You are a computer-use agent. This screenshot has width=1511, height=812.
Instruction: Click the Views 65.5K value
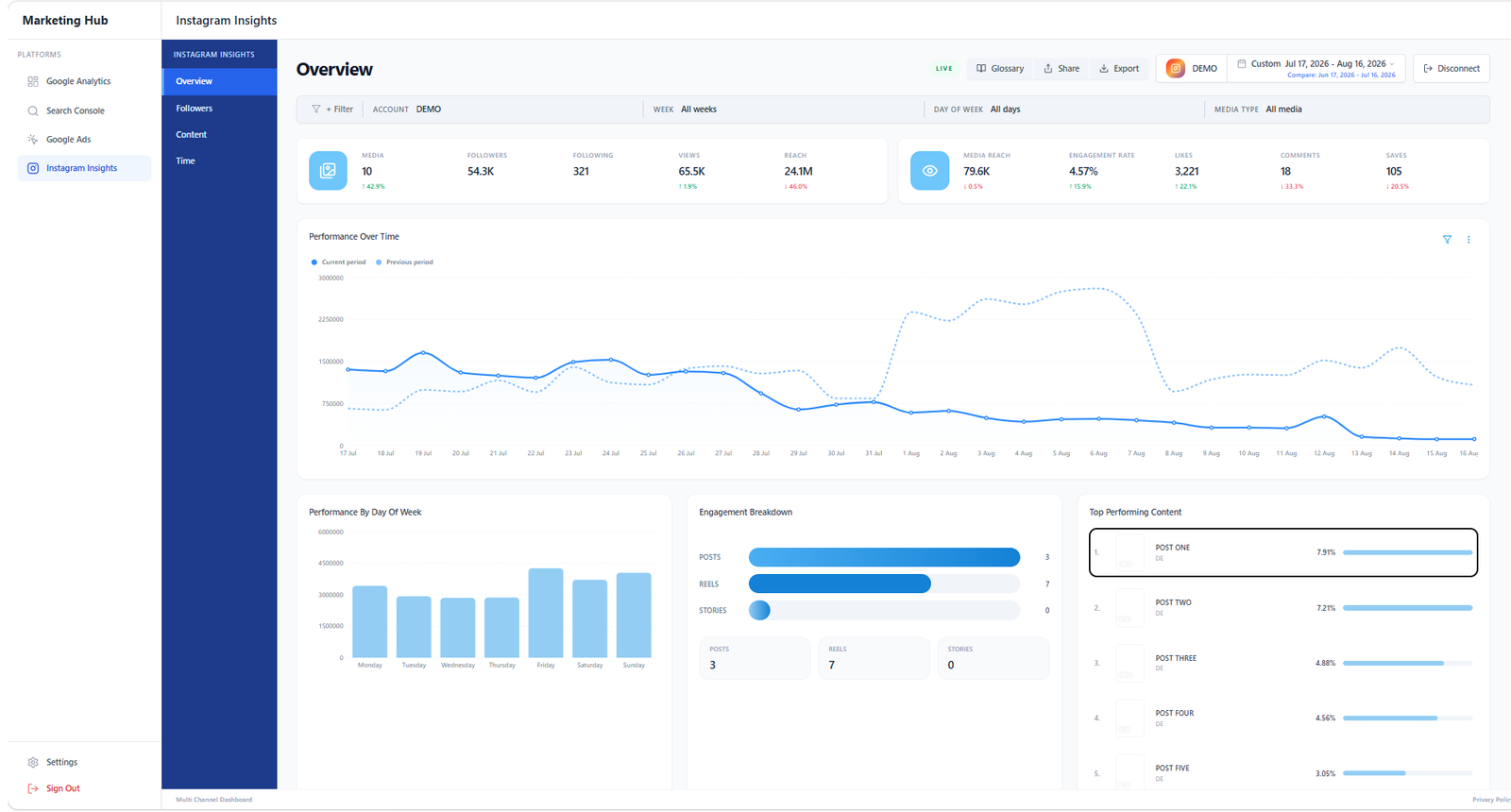pos(691,172)
